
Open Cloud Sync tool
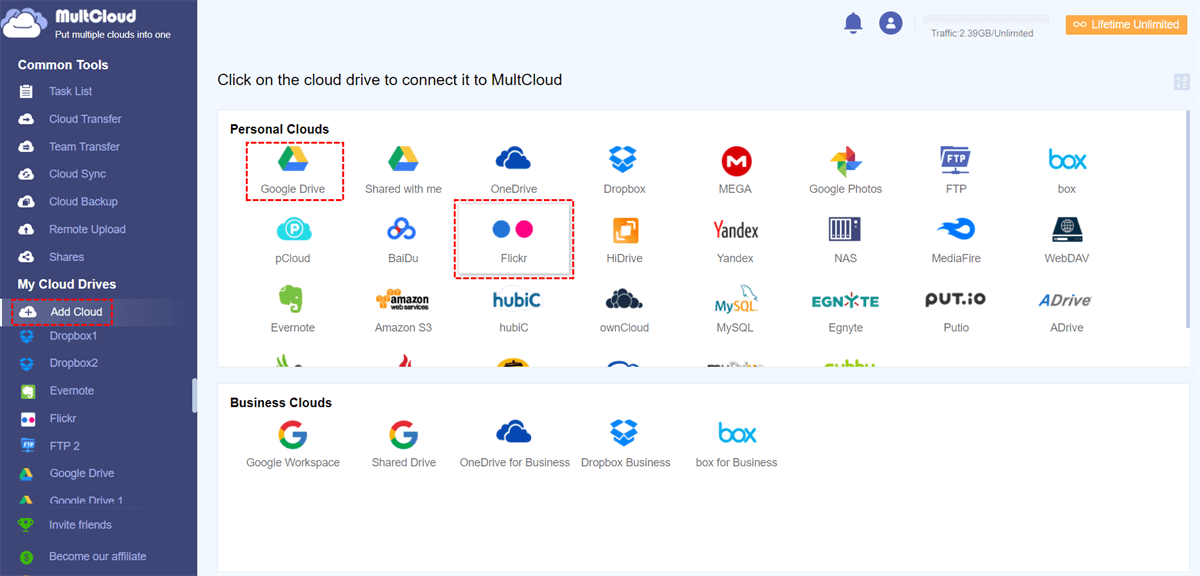coord(77,174)
